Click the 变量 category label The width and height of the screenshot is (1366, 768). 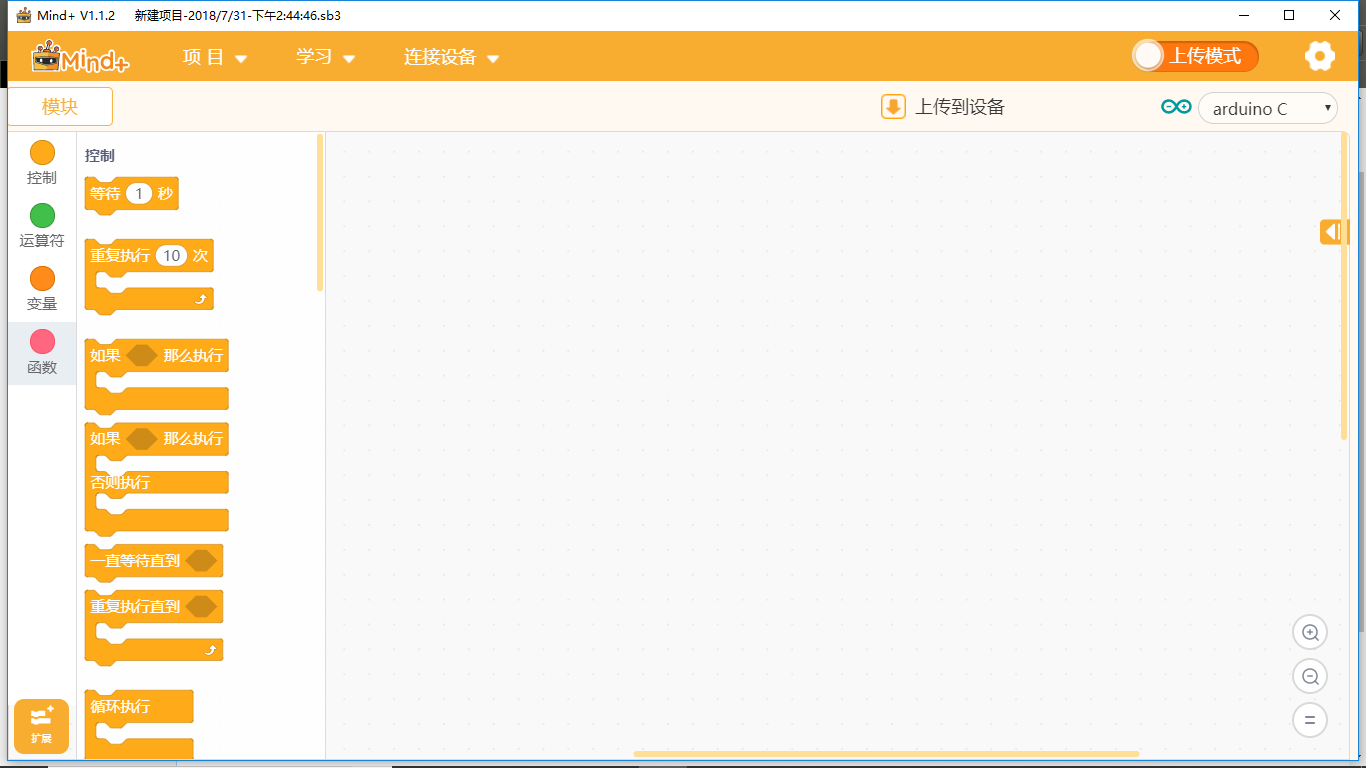[42, 304]
